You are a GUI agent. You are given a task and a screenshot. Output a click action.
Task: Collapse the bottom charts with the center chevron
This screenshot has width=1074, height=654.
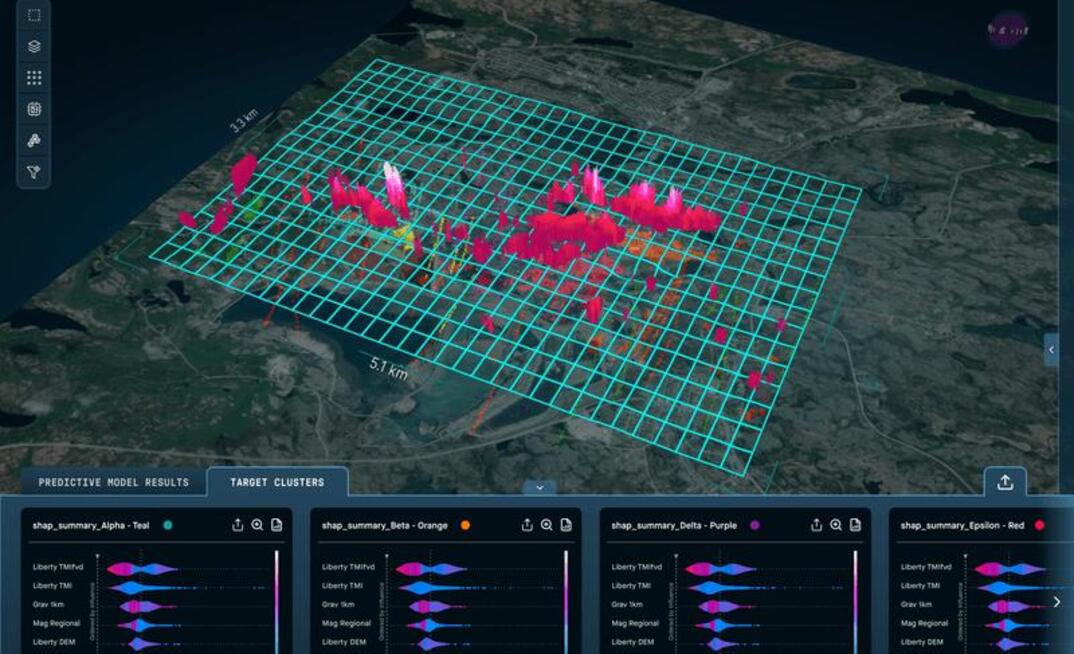point(538,487)
